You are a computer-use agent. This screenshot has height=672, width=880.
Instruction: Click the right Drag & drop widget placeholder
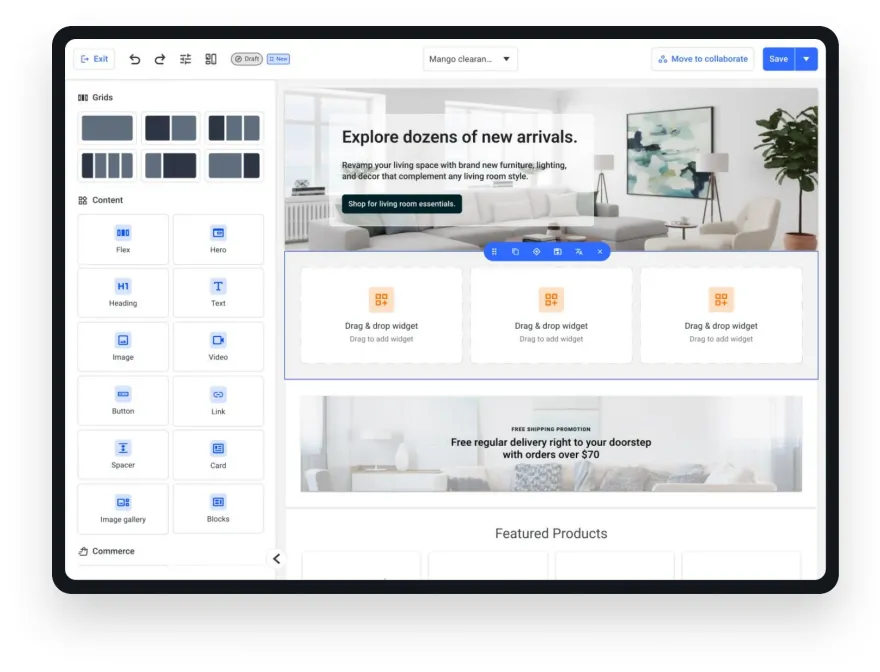click(x=721, y=316)
